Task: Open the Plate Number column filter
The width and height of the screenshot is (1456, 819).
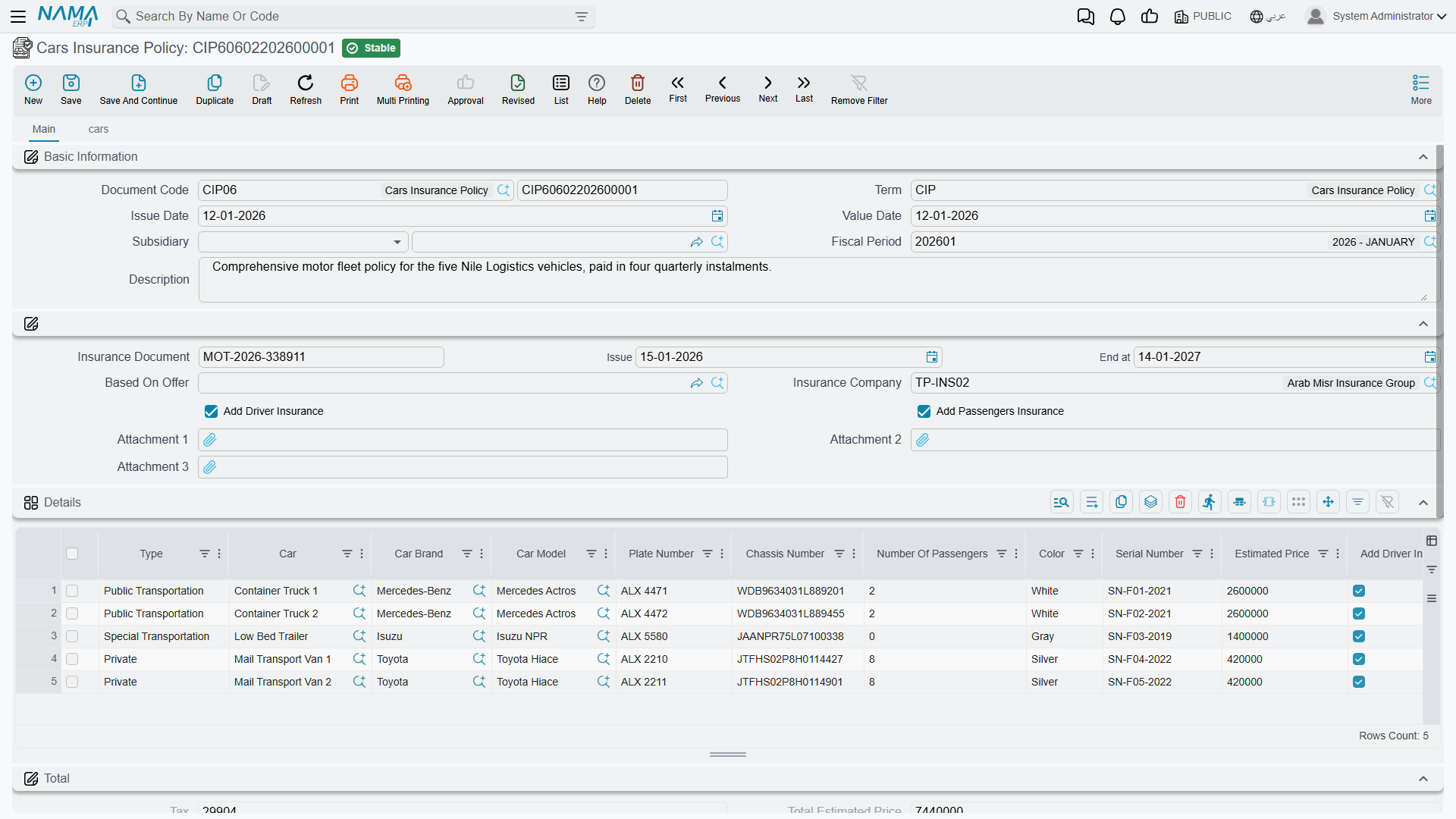Action: (708, 554)
